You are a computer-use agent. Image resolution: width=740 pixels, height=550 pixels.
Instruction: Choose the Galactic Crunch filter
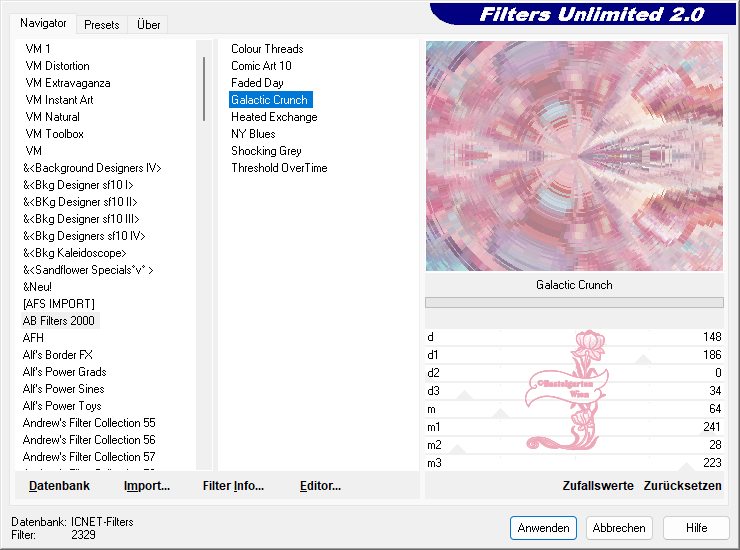270,100
